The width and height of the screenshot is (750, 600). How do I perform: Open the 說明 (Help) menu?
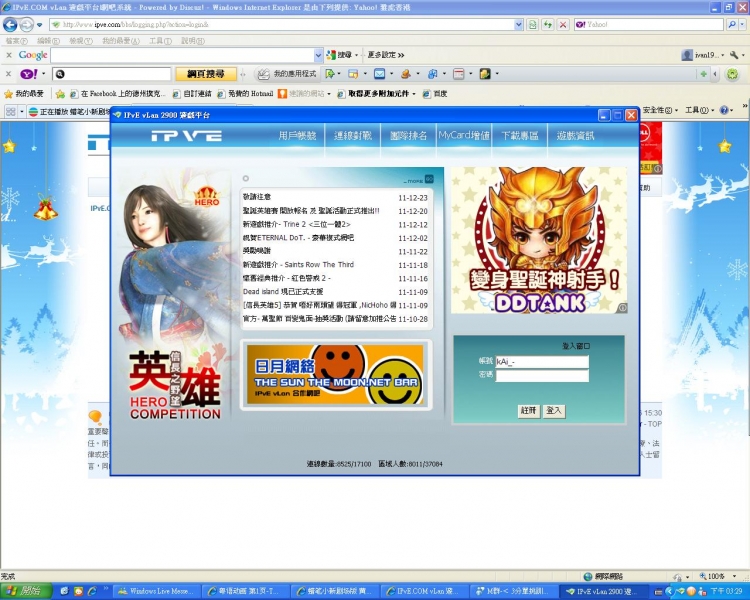pos(193,41)
